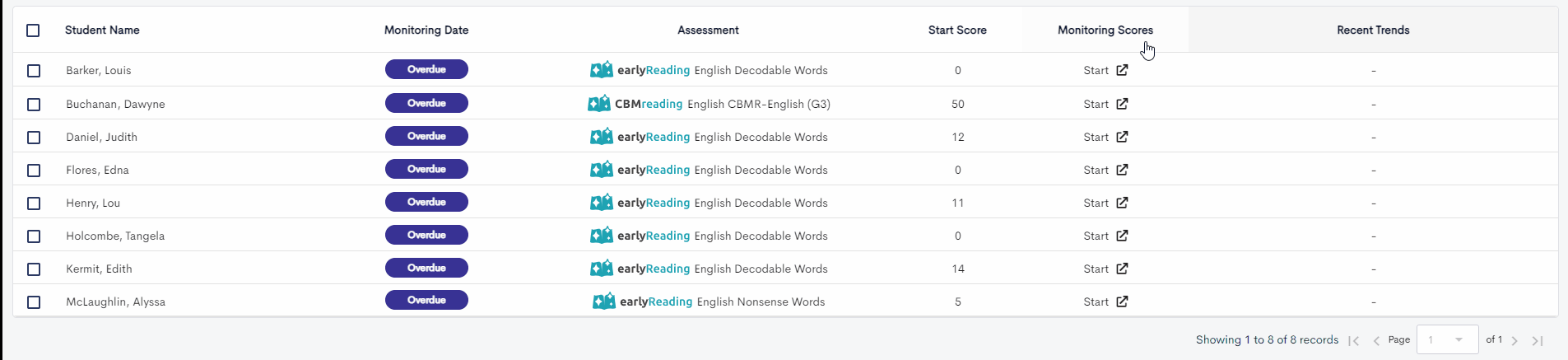1568x360 pixels.
Task: Tick checkbox for Henry, Lou
Action: pos(34,203)
